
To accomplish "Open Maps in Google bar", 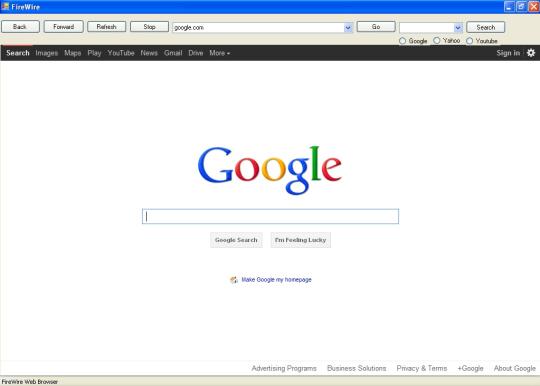I will coord(73,53).
